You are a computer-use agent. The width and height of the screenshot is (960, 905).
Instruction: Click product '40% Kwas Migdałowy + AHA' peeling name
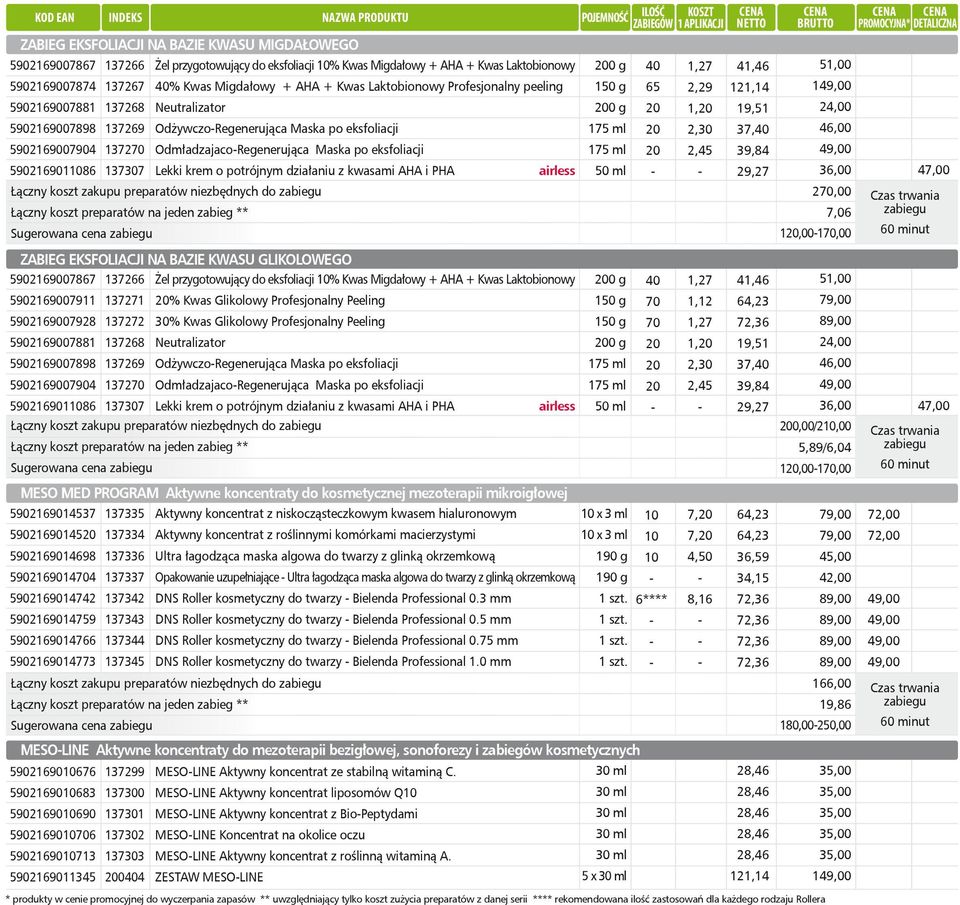pyautogui.click(x=359, y=86)
